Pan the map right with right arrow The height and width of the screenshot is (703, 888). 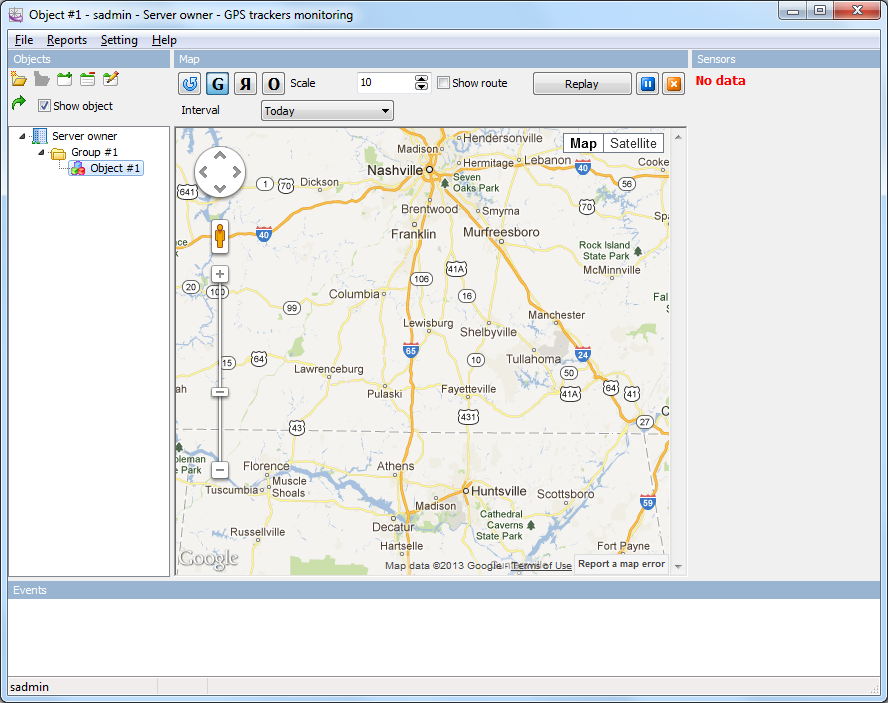[x=237, y=172]
